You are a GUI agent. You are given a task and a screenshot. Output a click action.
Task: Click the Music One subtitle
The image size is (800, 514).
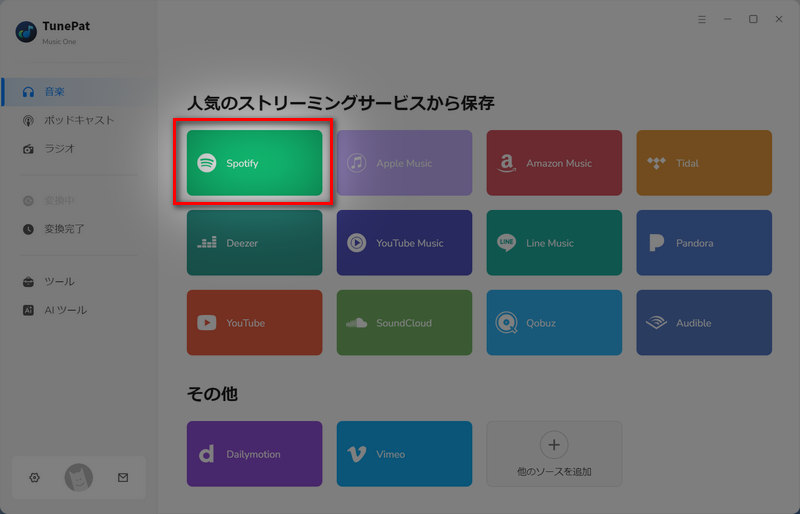(59, 42)
